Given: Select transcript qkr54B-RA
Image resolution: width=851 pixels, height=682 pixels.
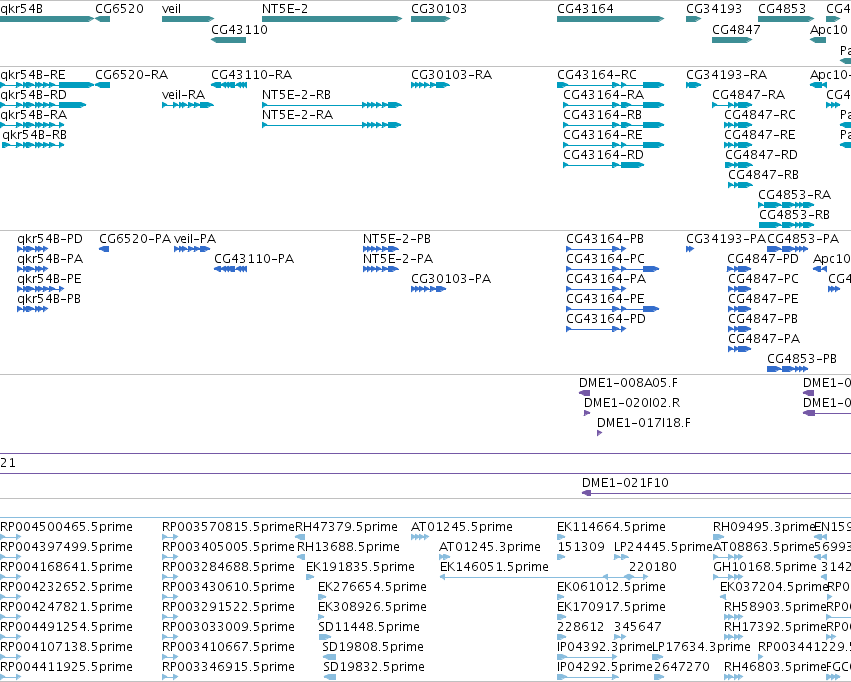Looking at the screenshot, I should tap(32, 125).
